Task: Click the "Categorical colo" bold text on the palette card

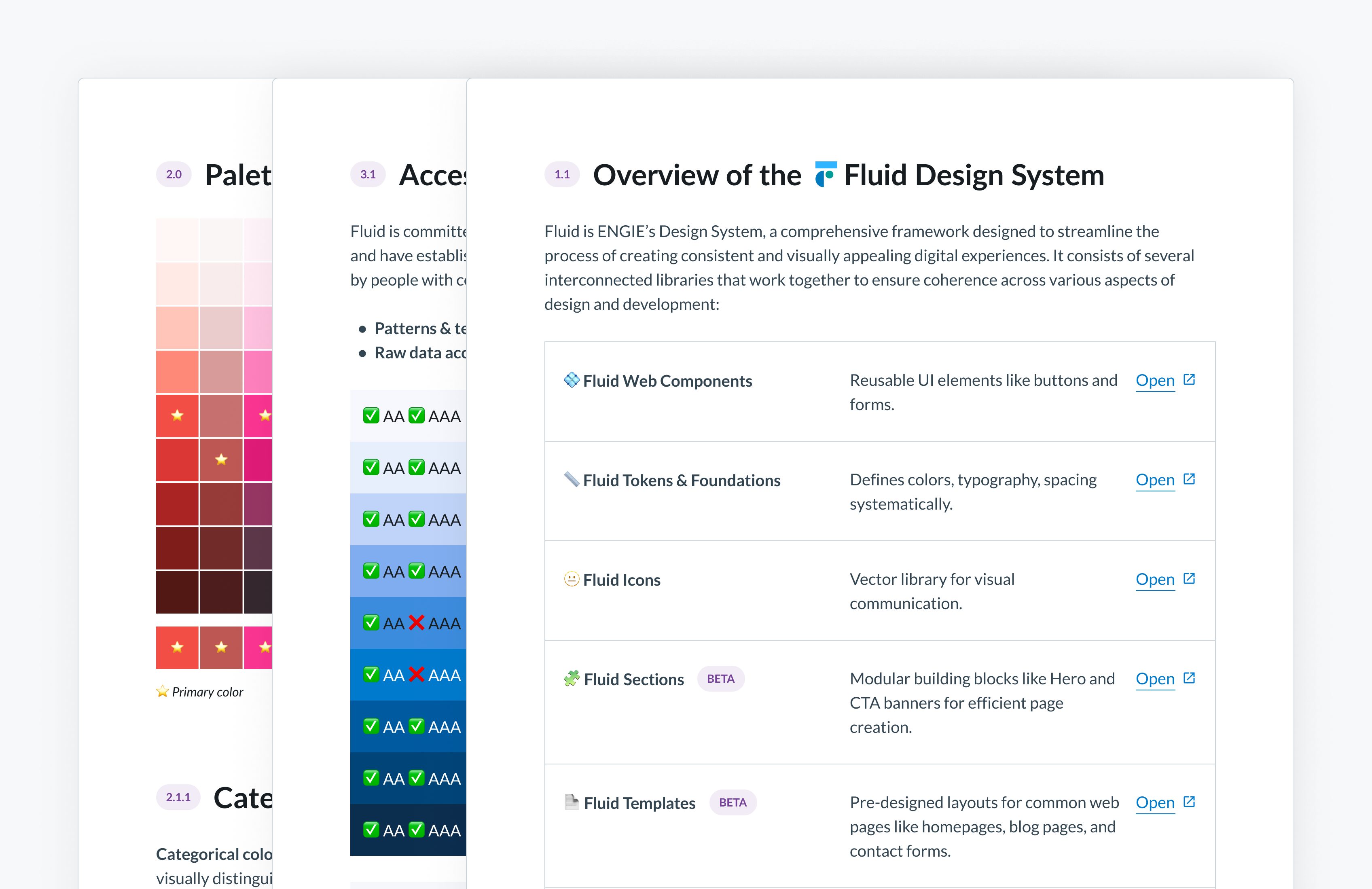Action: click(x=214, y=854)
